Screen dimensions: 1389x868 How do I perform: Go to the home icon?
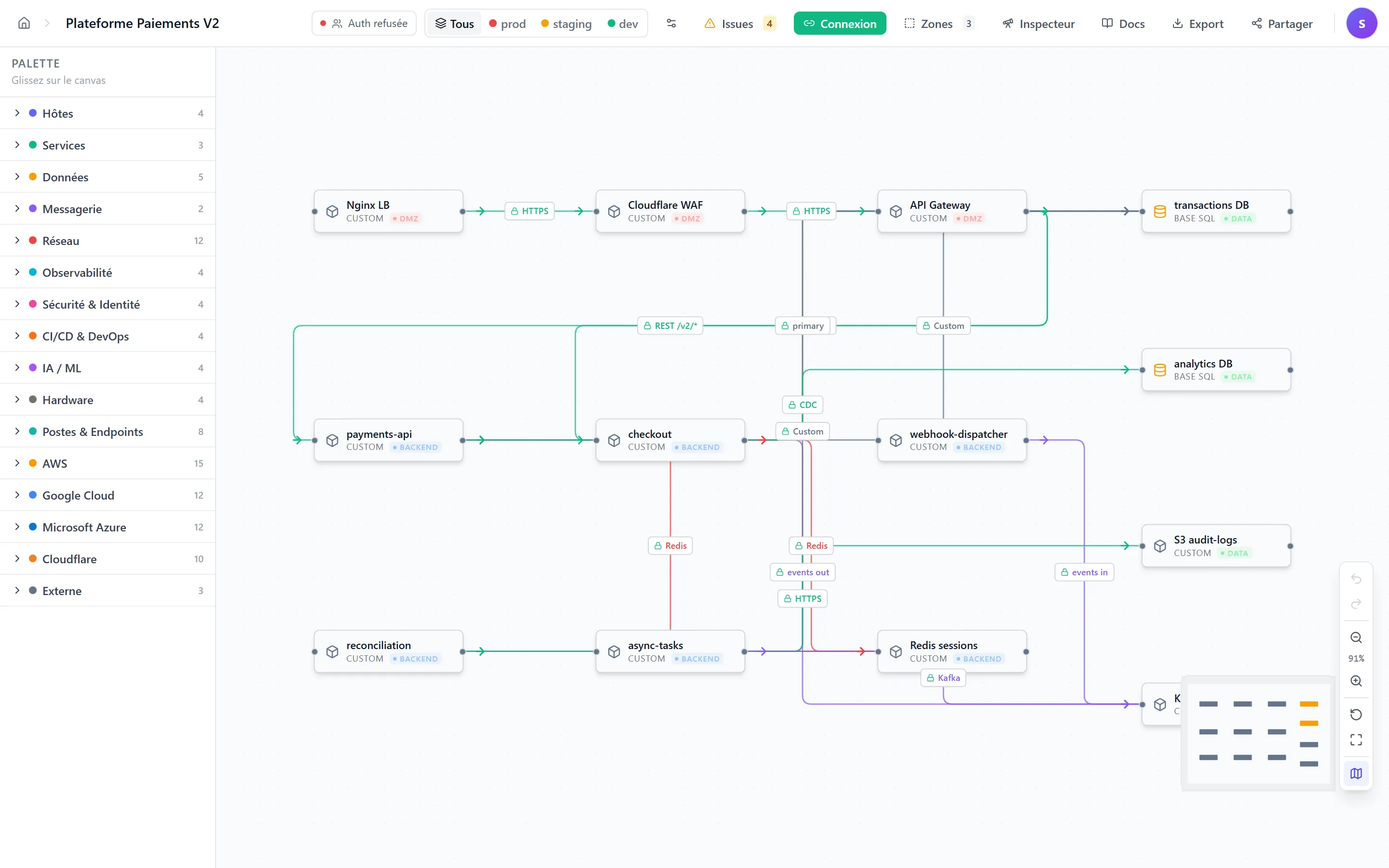[x=24, y=23]
